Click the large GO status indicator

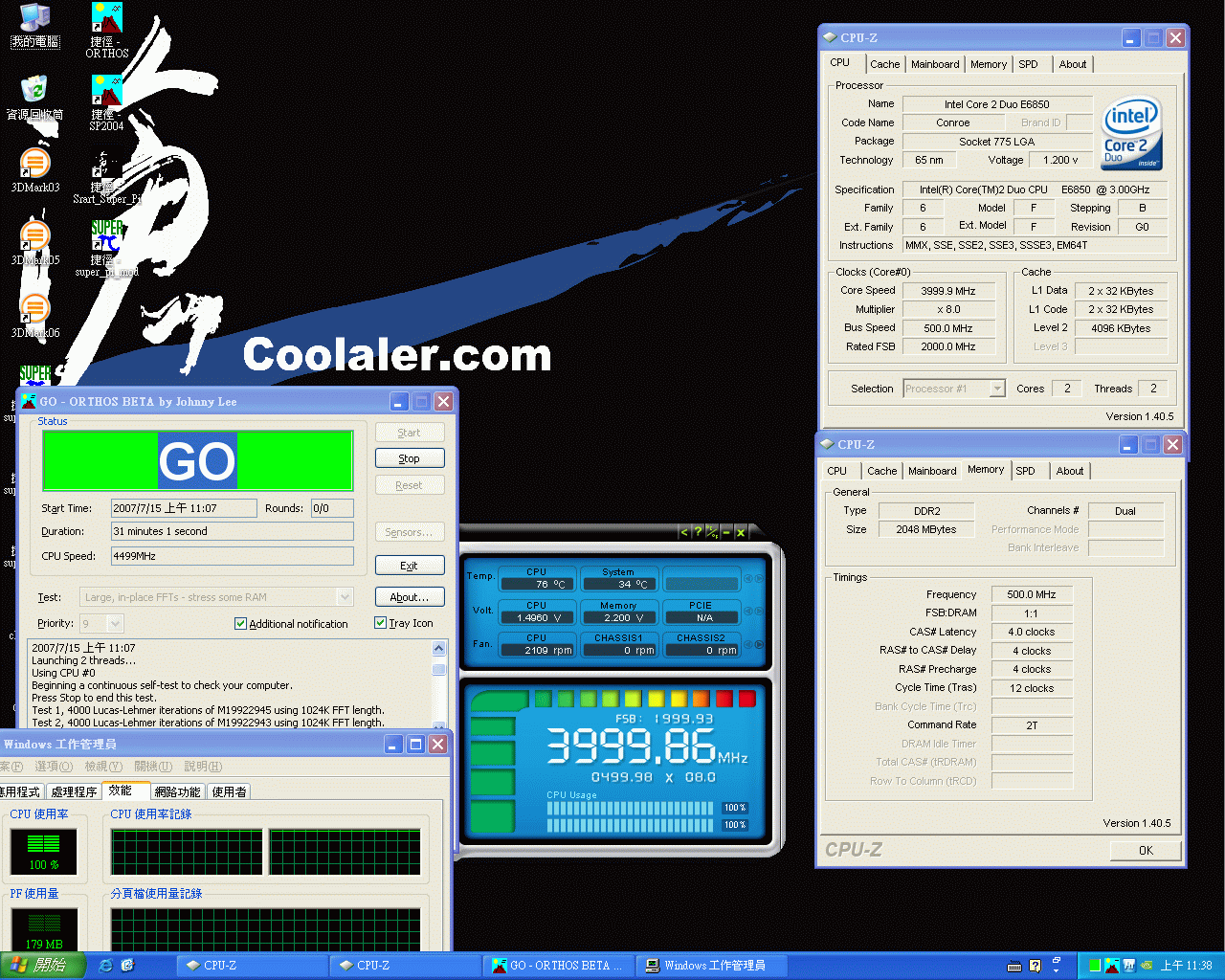(x=198, y=461)
